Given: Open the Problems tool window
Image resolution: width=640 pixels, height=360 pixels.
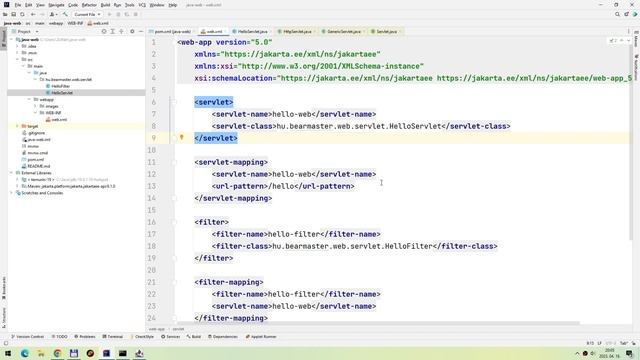Looking at the screenshot, I should (x=84, y=337).
